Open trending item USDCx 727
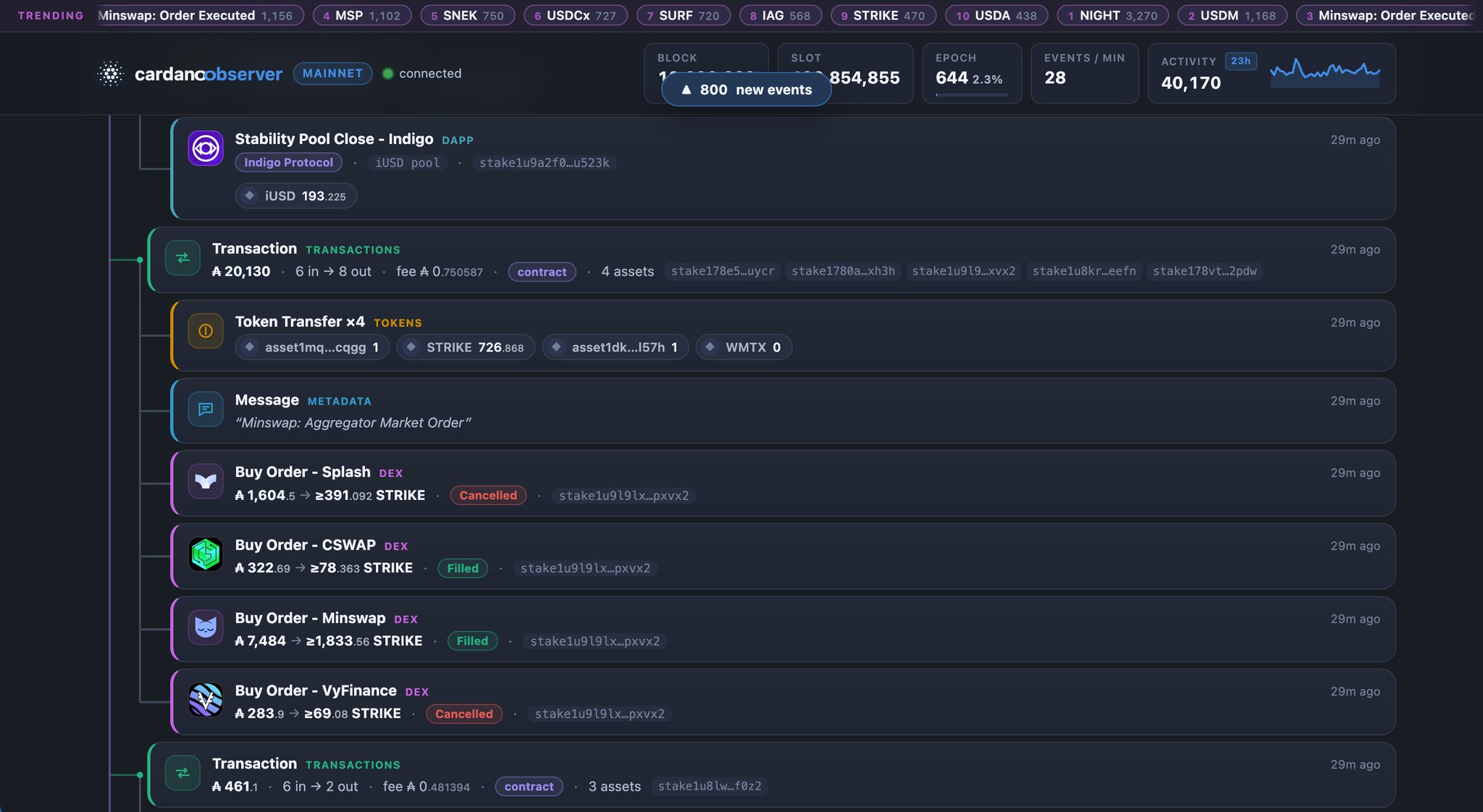The image size is (1483, 812). coord(576,15)
